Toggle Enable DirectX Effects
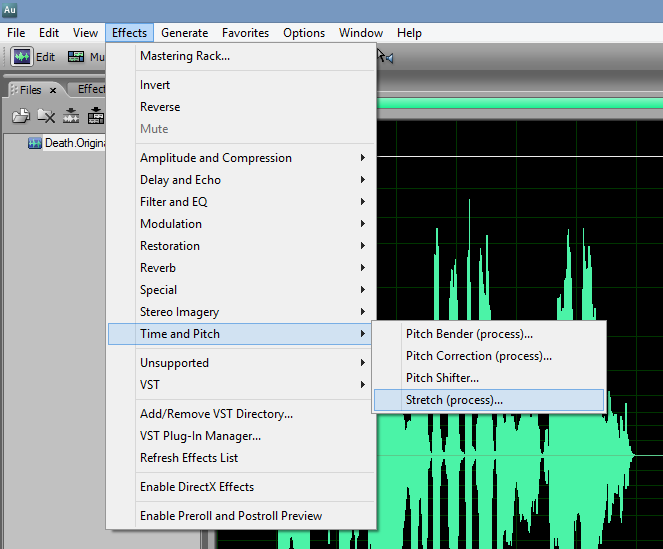This screenshot has height=549, width=663. pos(197,487)
